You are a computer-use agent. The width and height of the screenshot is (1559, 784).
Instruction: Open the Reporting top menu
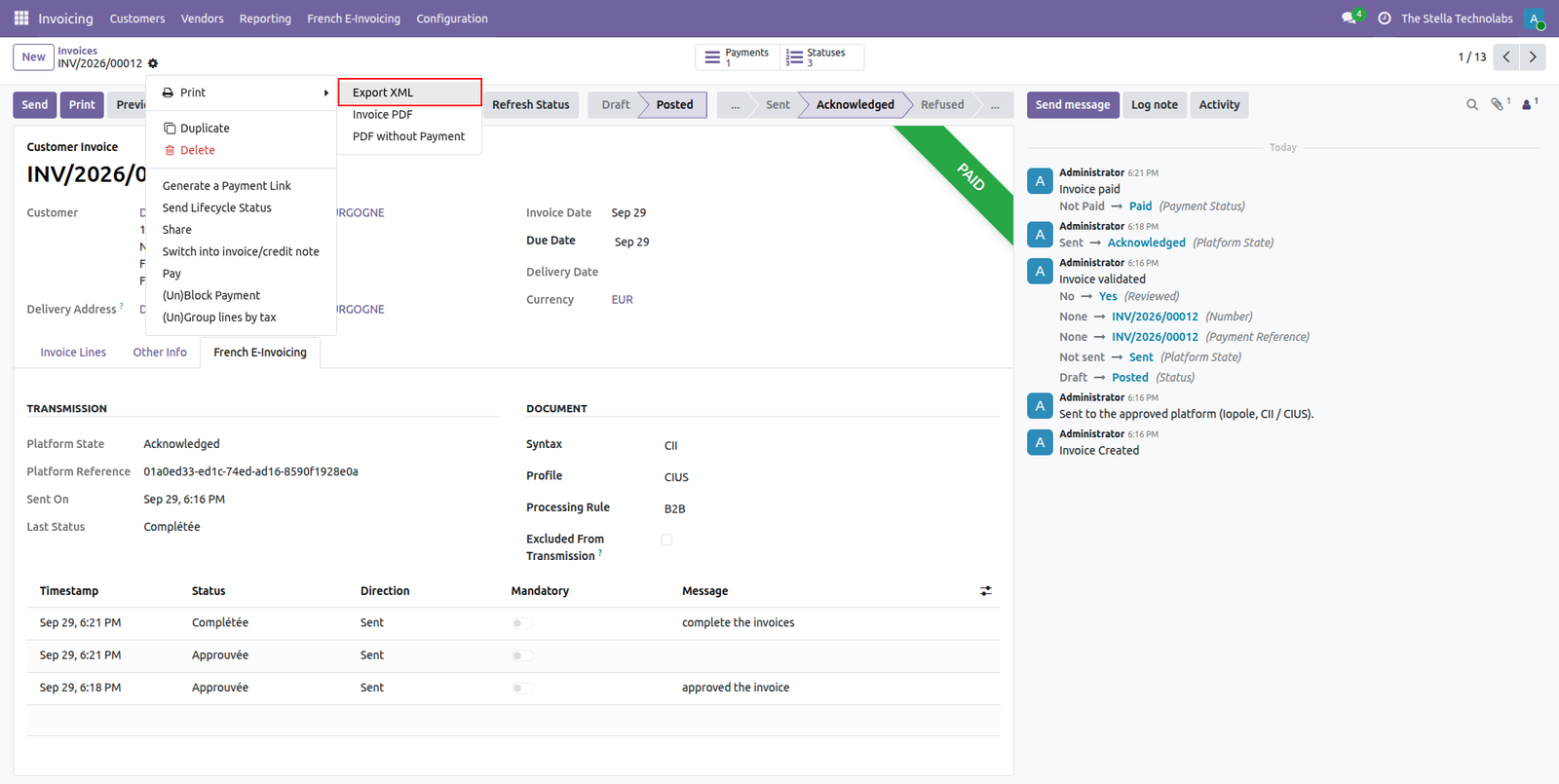click(x=265, y=19)
